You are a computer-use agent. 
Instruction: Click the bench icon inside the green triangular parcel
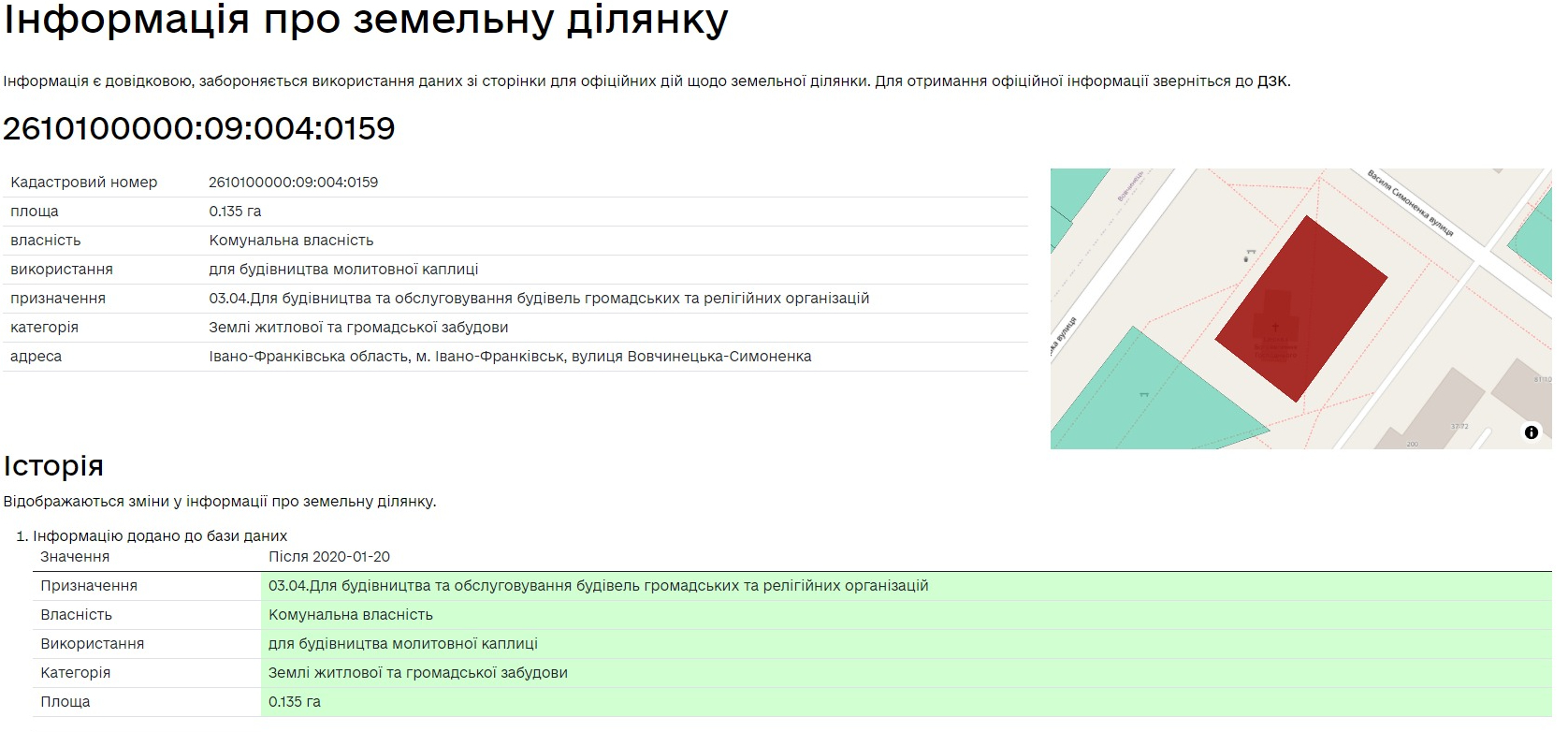[x=1144, y=394]
